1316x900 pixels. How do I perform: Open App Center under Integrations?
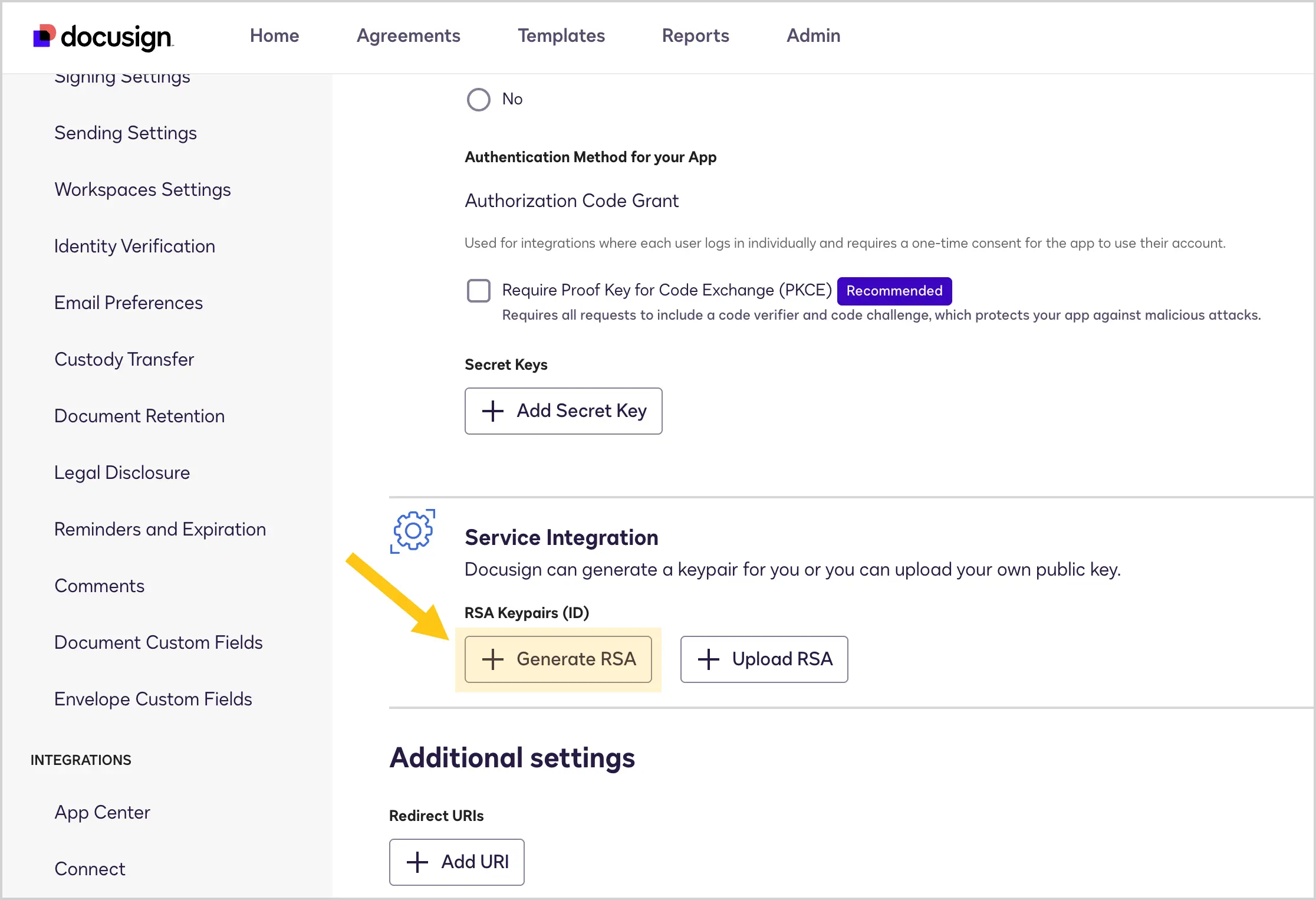click(x=102, y=813)
